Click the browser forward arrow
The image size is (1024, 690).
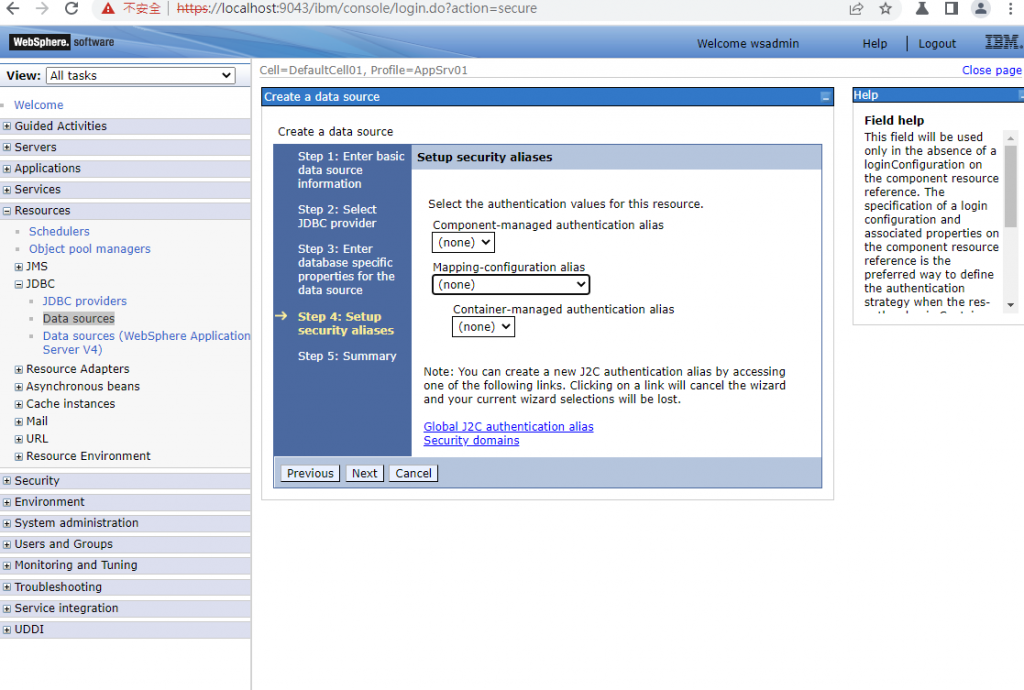[x=42, y=8]
